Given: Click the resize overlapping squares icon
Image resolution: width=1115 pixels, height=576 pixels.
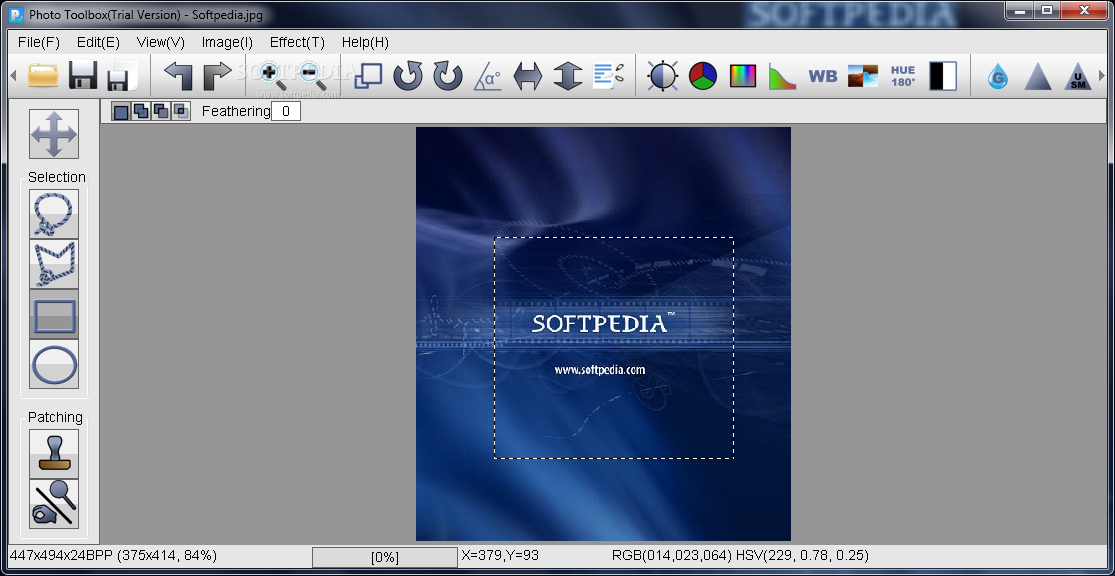Looking at the screenshot, I should point(368,75).
